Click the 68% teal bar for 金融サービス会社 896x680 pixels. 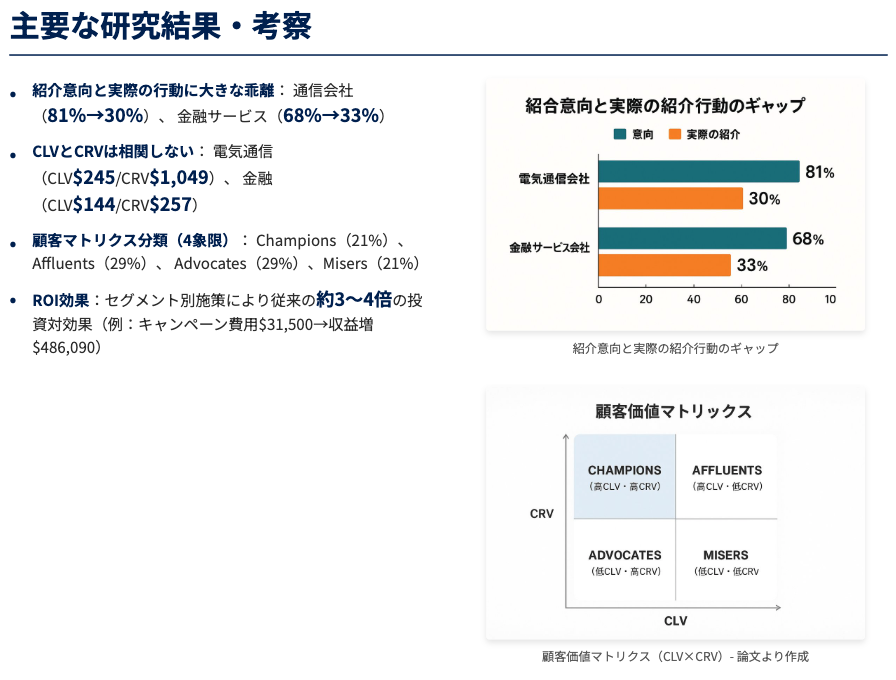[x=692, y=239]
